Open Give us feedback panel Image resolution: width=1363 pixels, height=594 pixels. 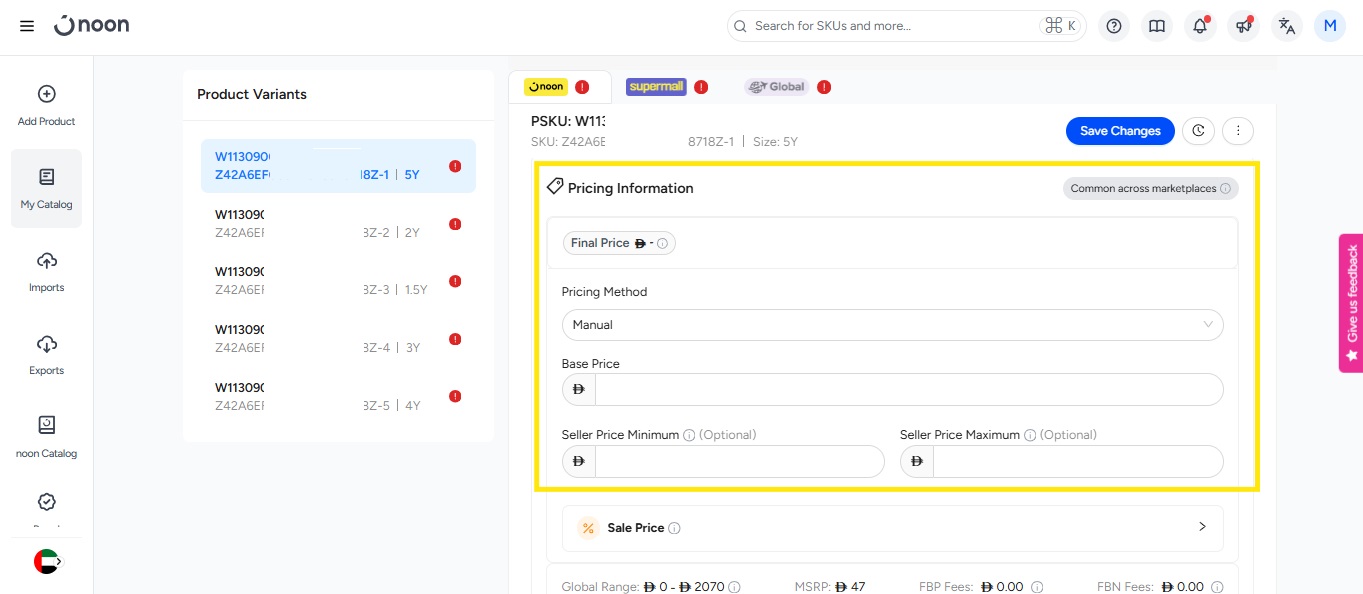click(x=1351, y=303)
